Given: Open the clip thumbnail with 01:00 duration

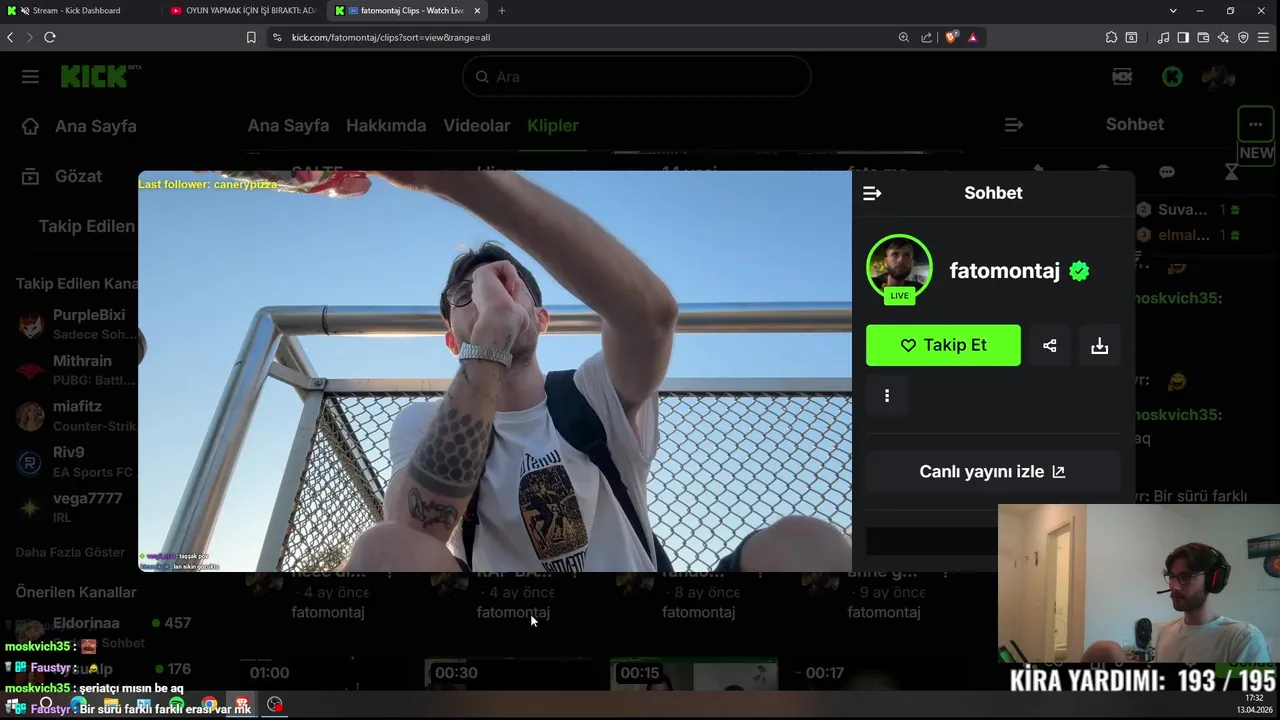Looking at the screenshot, I should [x=325, y=675].
